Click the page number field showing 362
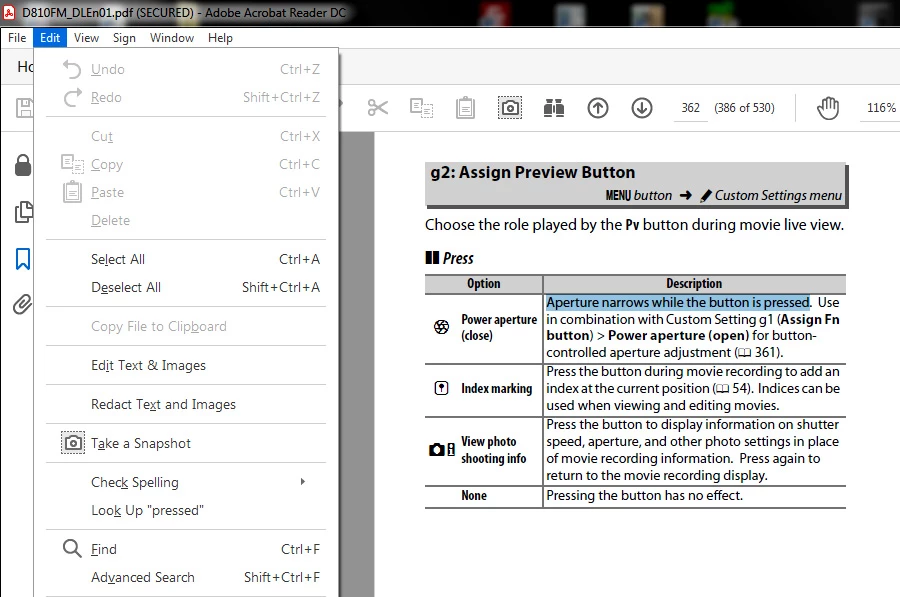The height and width of the screenshot is (597, 900). (690, 108)
